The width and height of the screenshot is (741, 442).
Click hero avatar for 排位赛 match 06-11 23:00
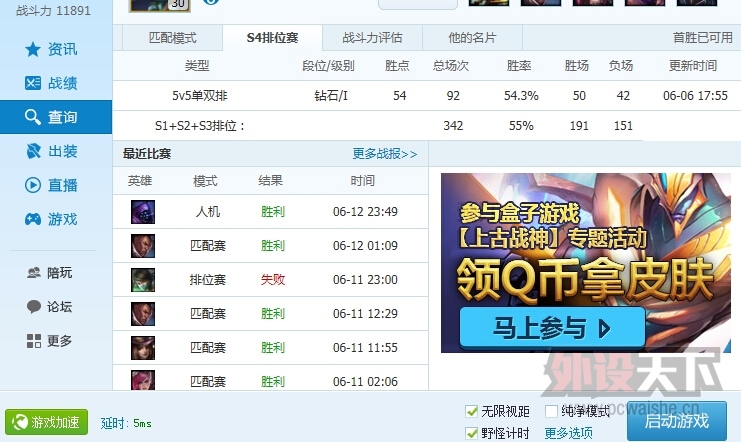[x=143, y=280]
